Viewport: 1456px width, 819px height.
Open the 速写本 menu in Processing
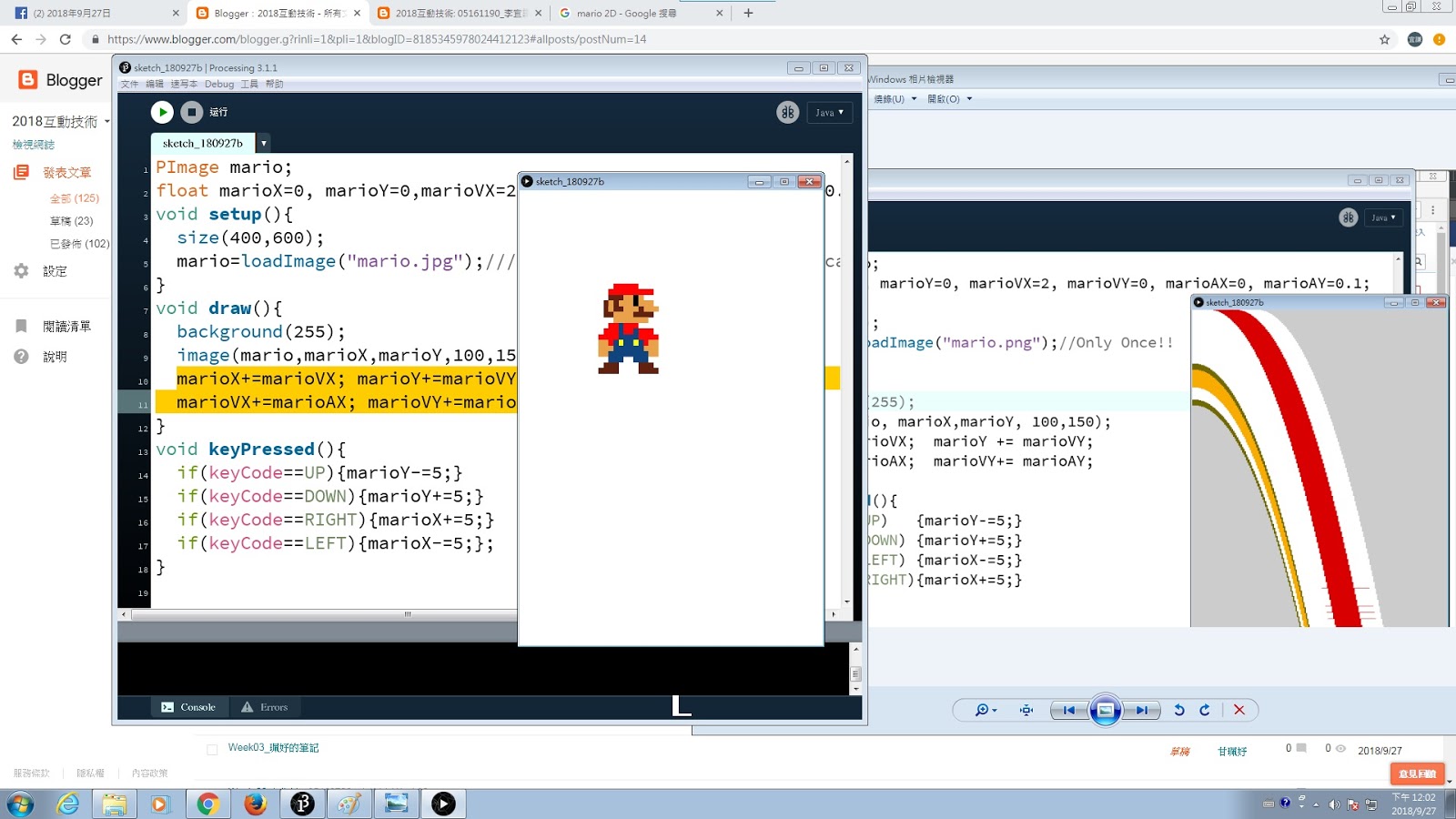tap(184, 84)
